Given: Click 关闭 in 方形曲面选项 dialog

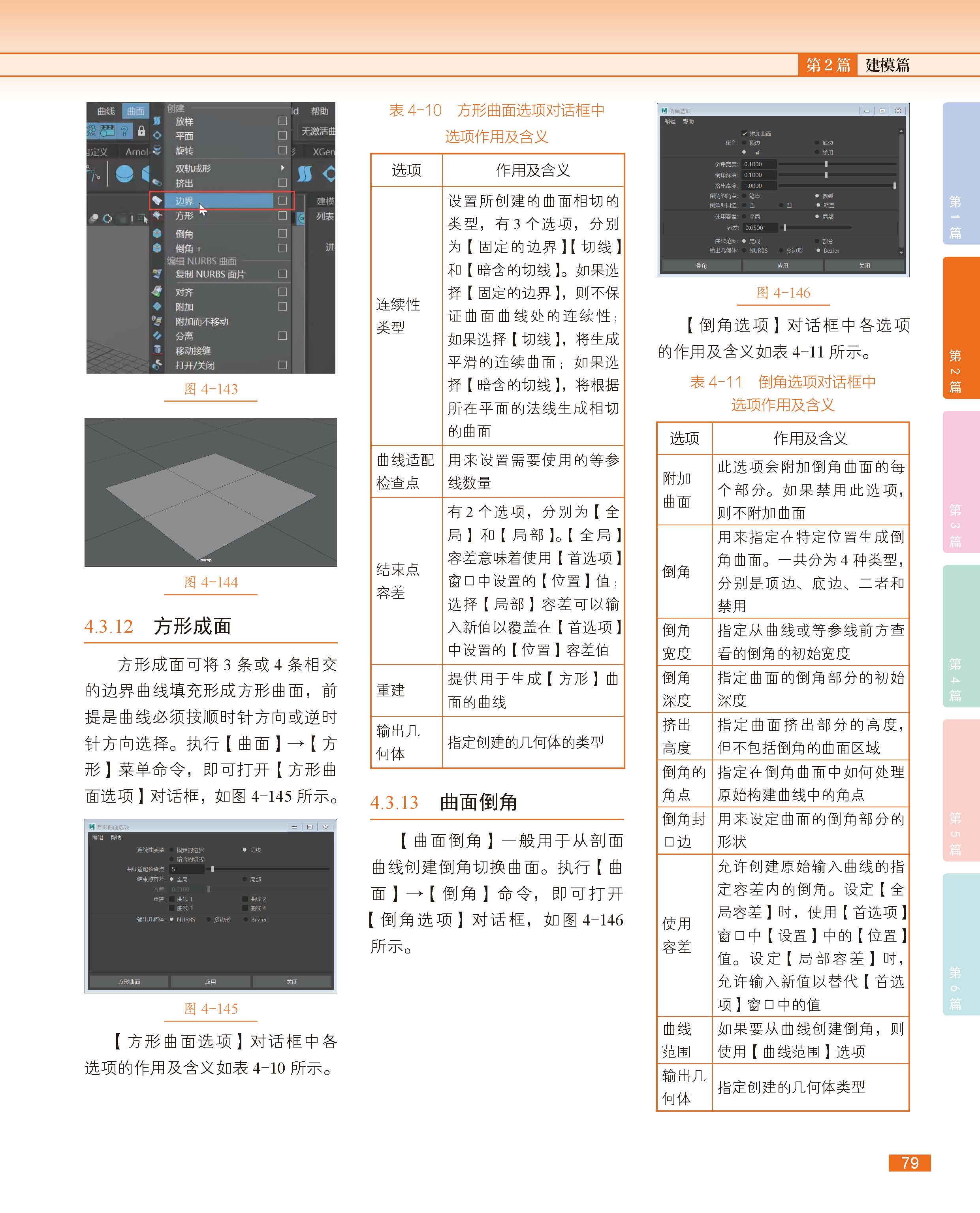Looking at the screenshot, I should coord(292,982).
